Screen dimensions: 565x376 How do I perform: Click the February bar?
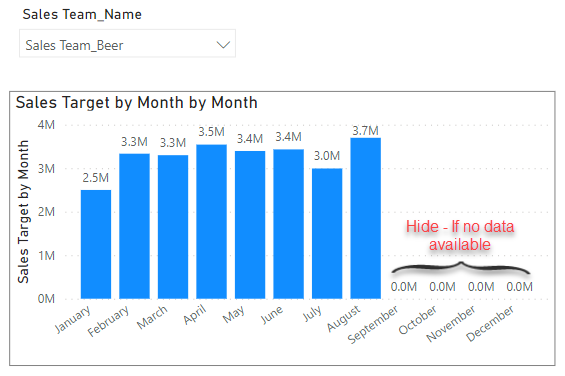pyautogui.click(x=134, y=226)
